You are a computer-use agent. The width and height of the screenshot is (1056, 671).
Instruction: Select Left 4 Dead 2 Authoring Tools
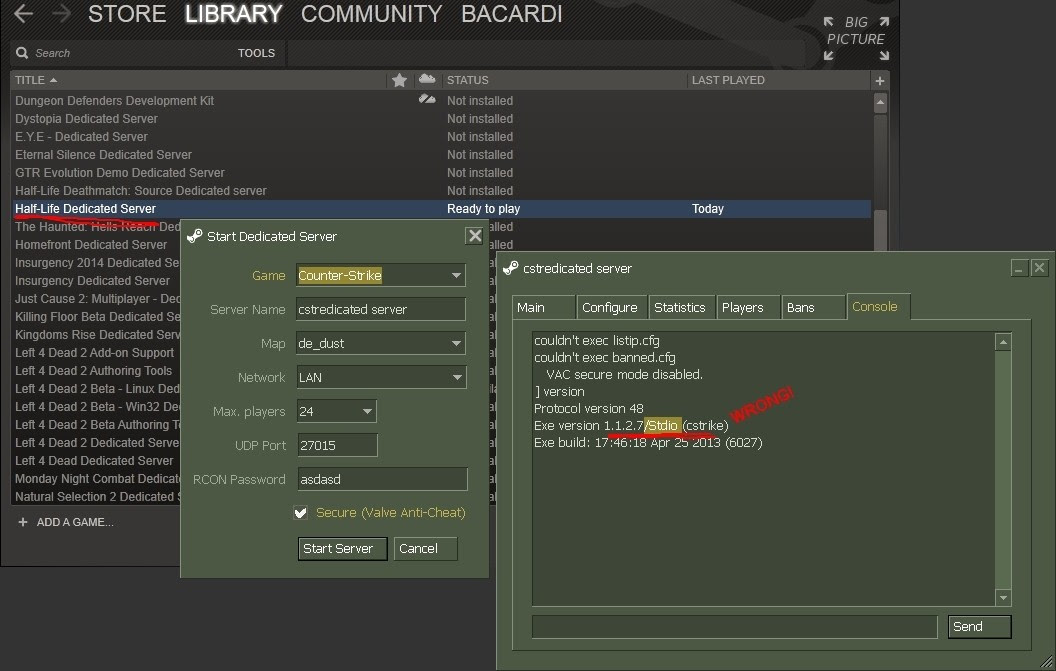tap(94, 371)
